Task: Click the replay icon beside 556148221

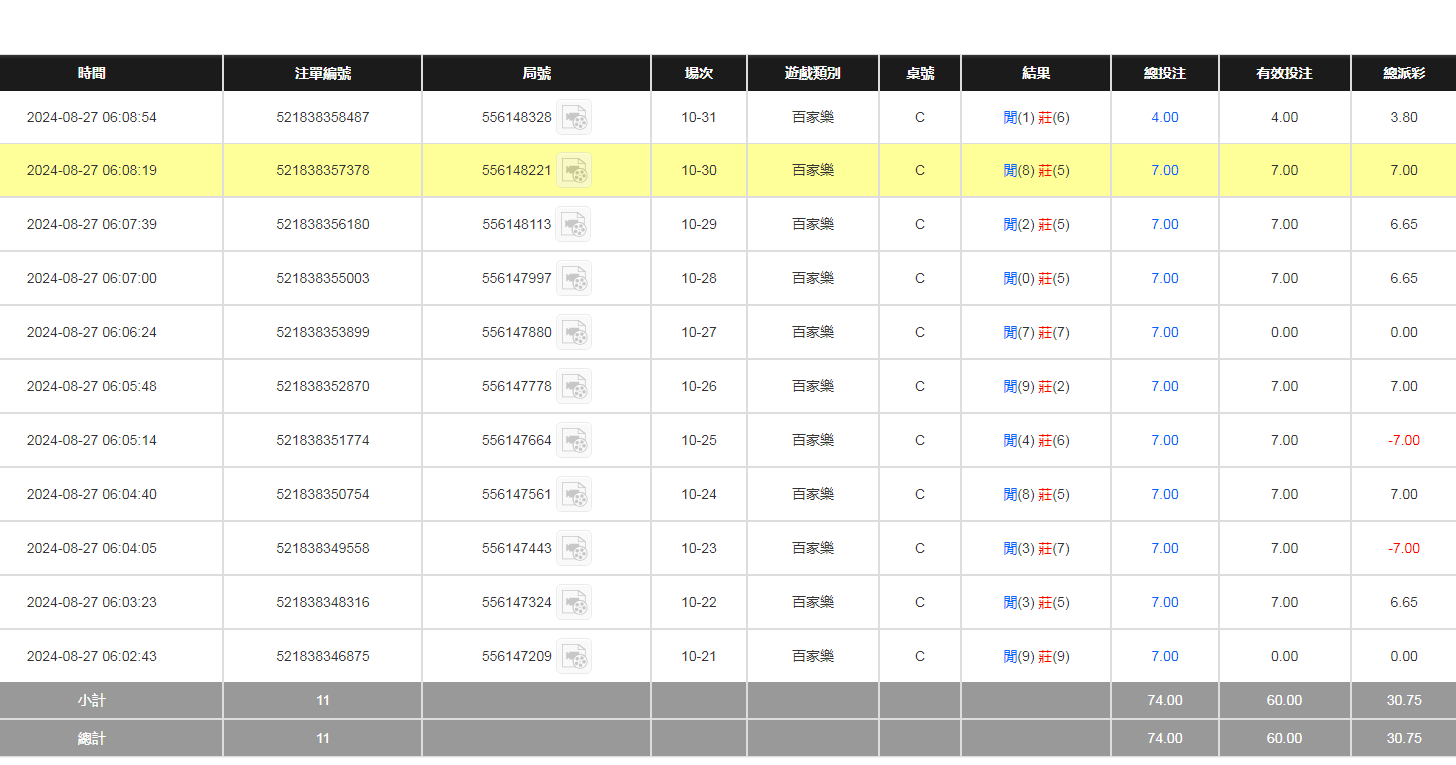Action: tap(573, 171)
